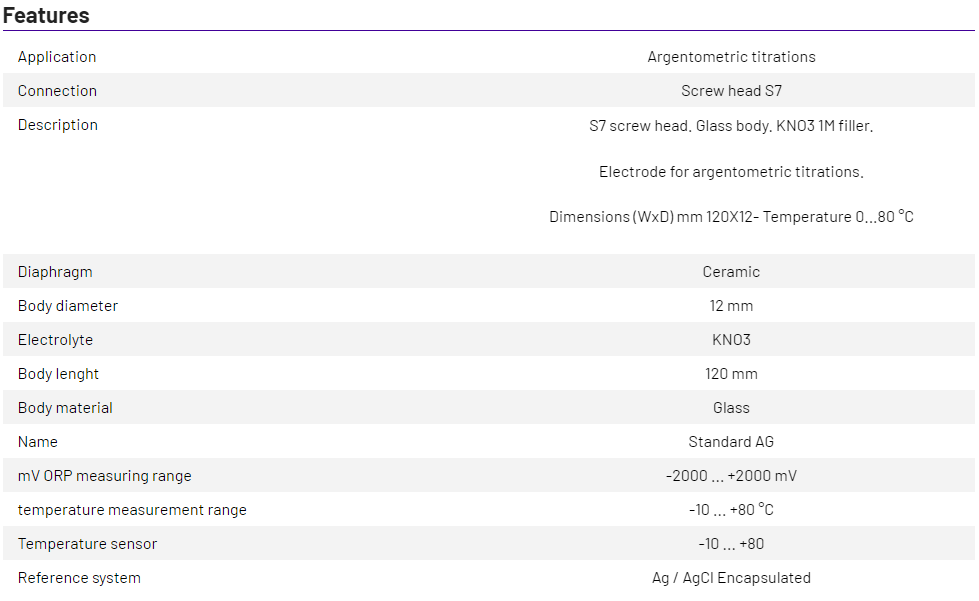
Task: Select the Application row label
Action: (x=57, y=57)
